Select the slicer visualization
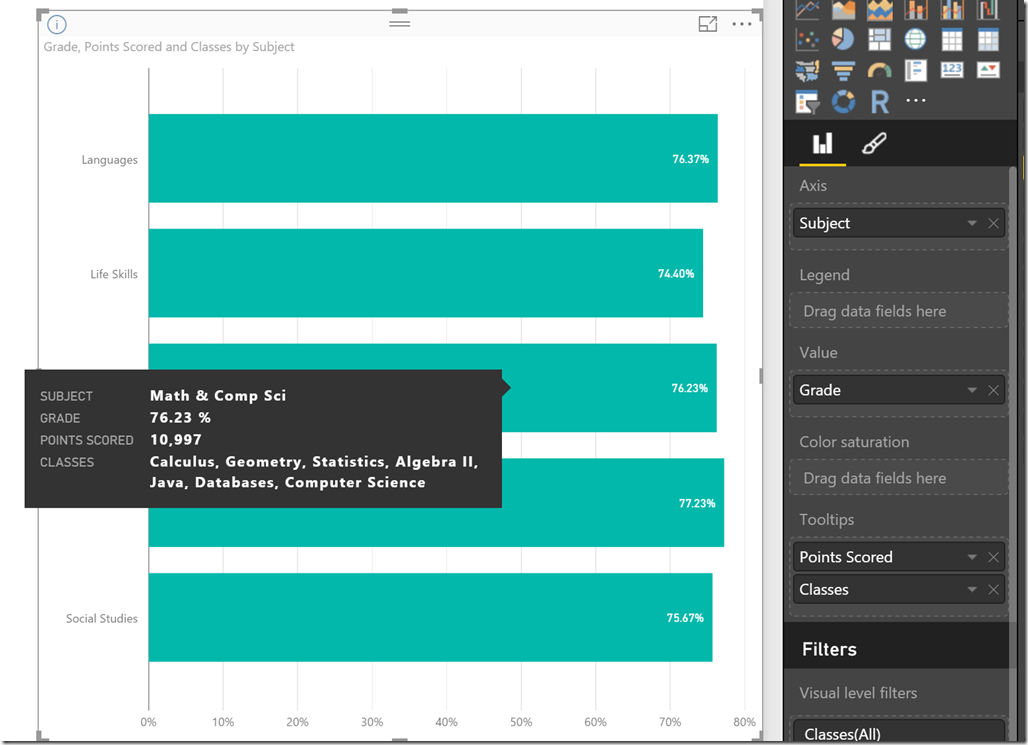The height and width of the screenshot is (745, 1028). coord(807,102)
